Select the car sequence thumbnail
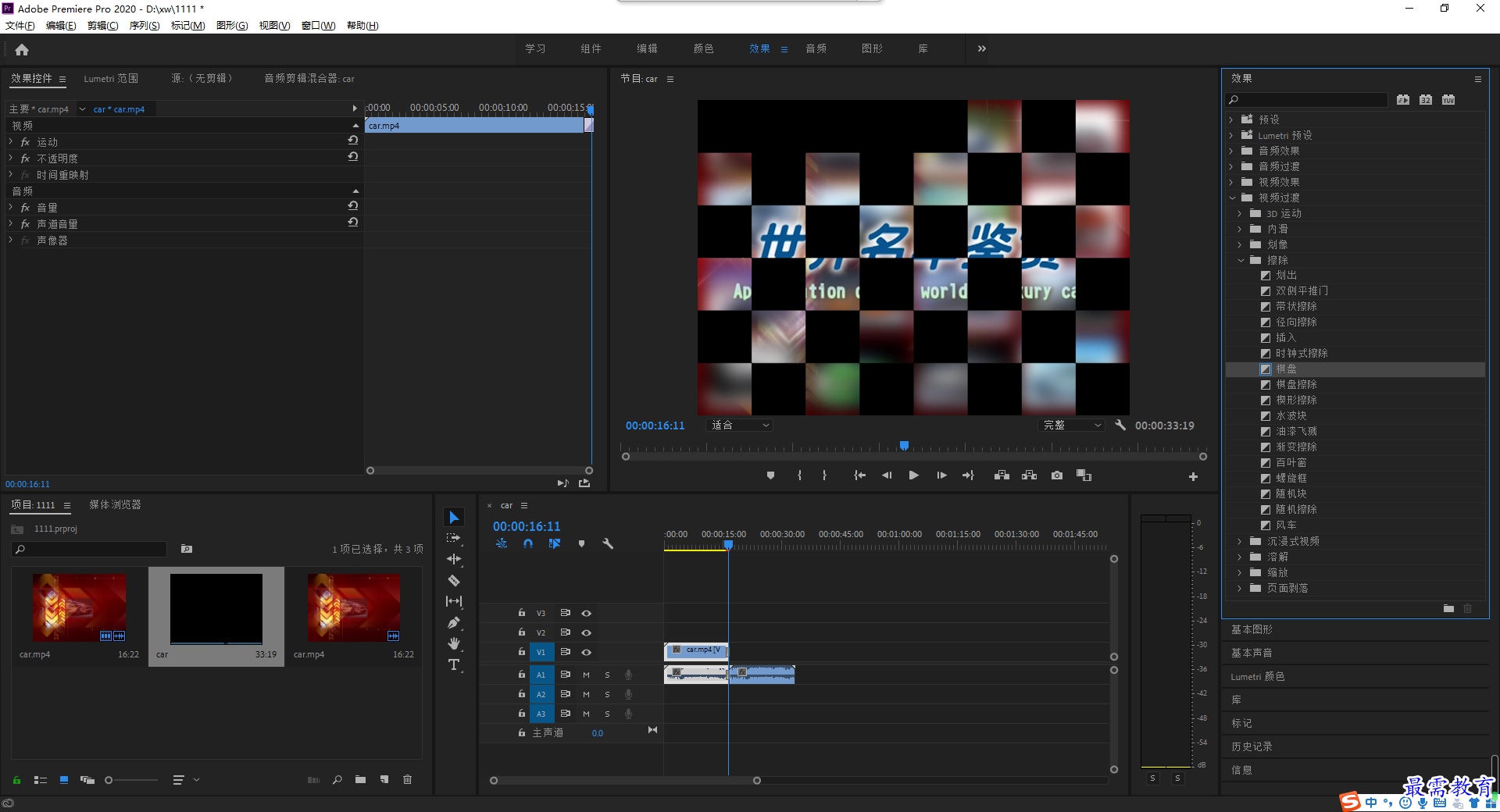 (216, 609)
